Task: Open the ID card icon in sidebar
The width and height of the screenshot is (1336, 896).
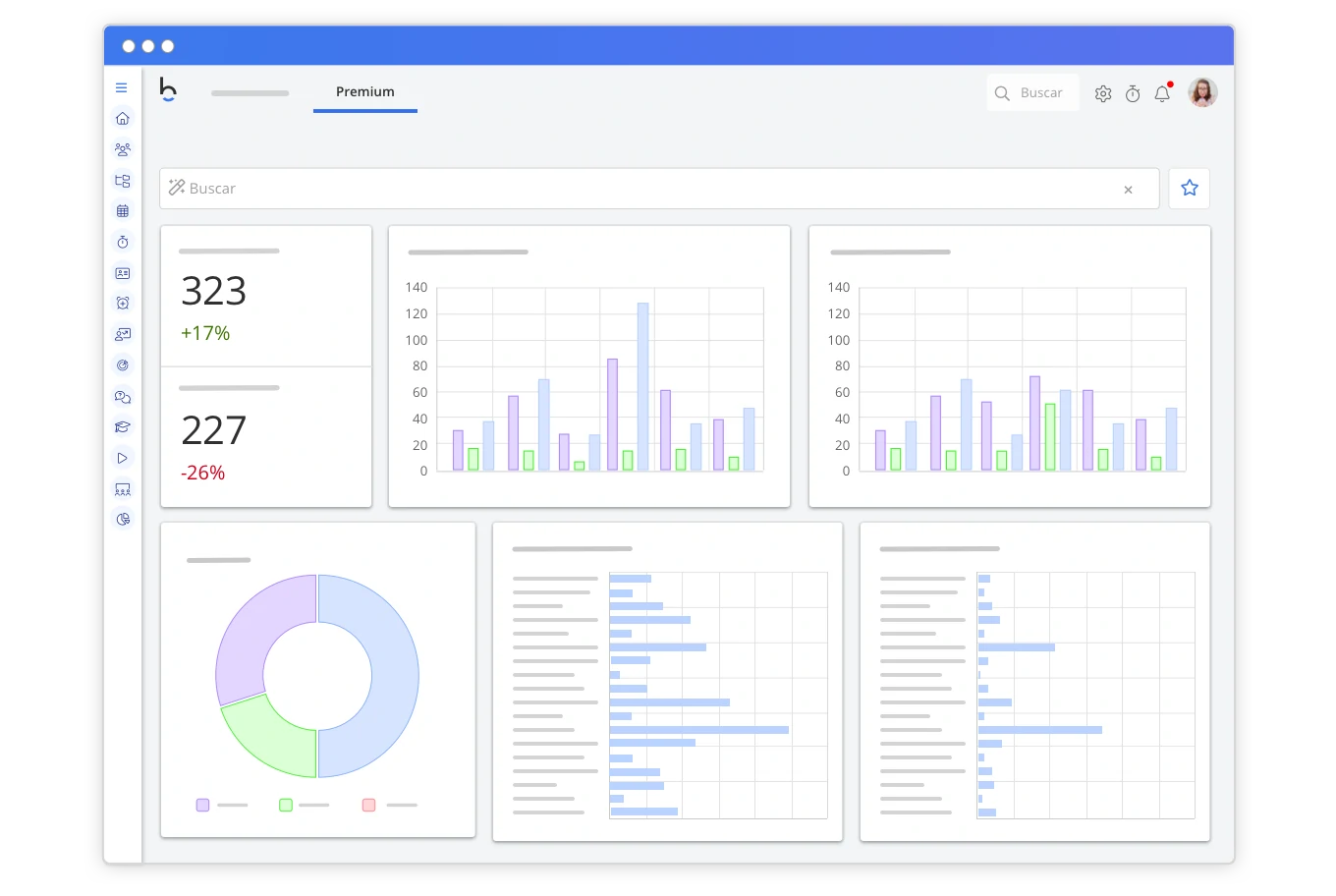Action: 123,273
